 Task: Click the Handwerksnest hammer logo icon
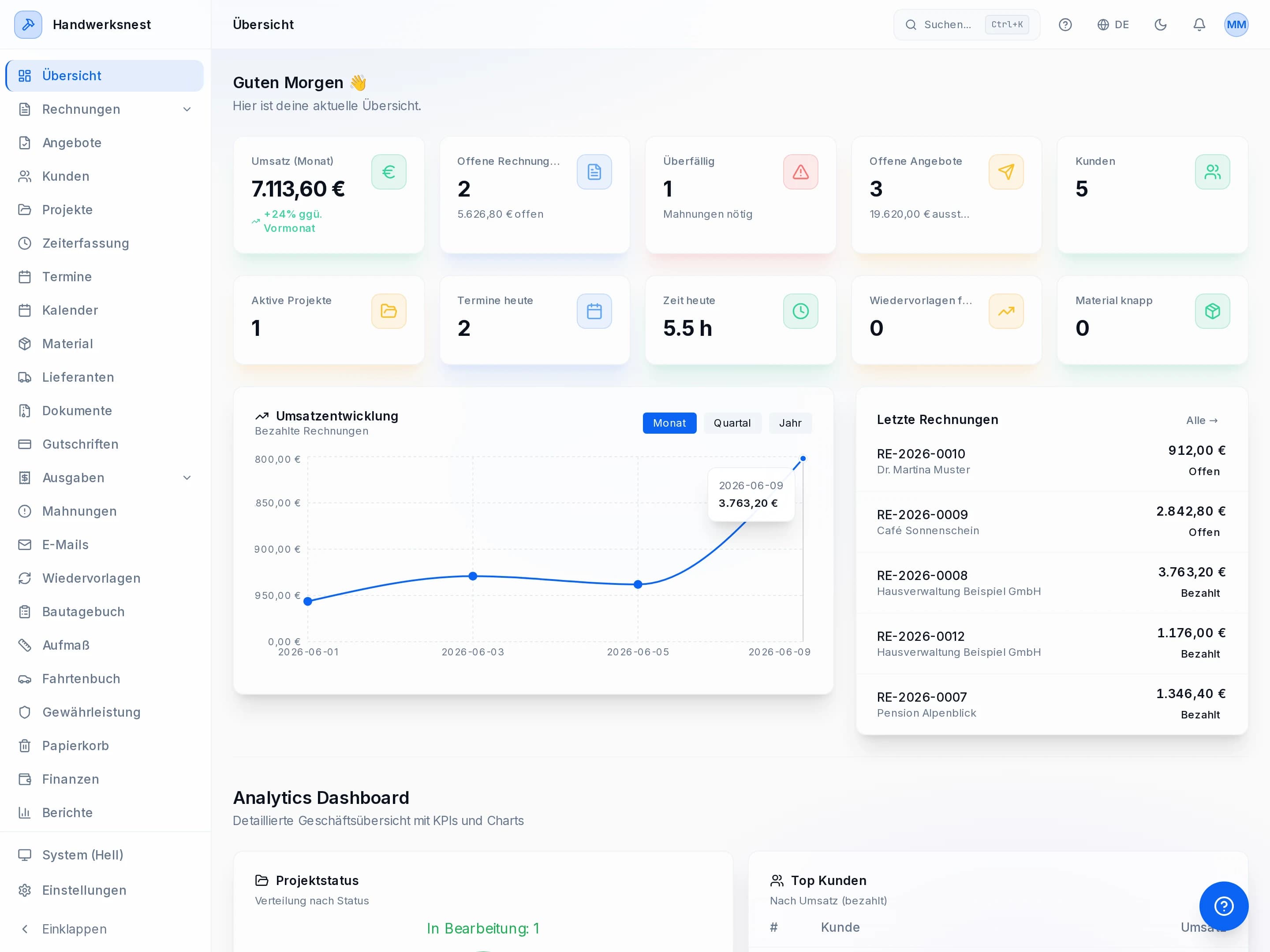(28, 25)
